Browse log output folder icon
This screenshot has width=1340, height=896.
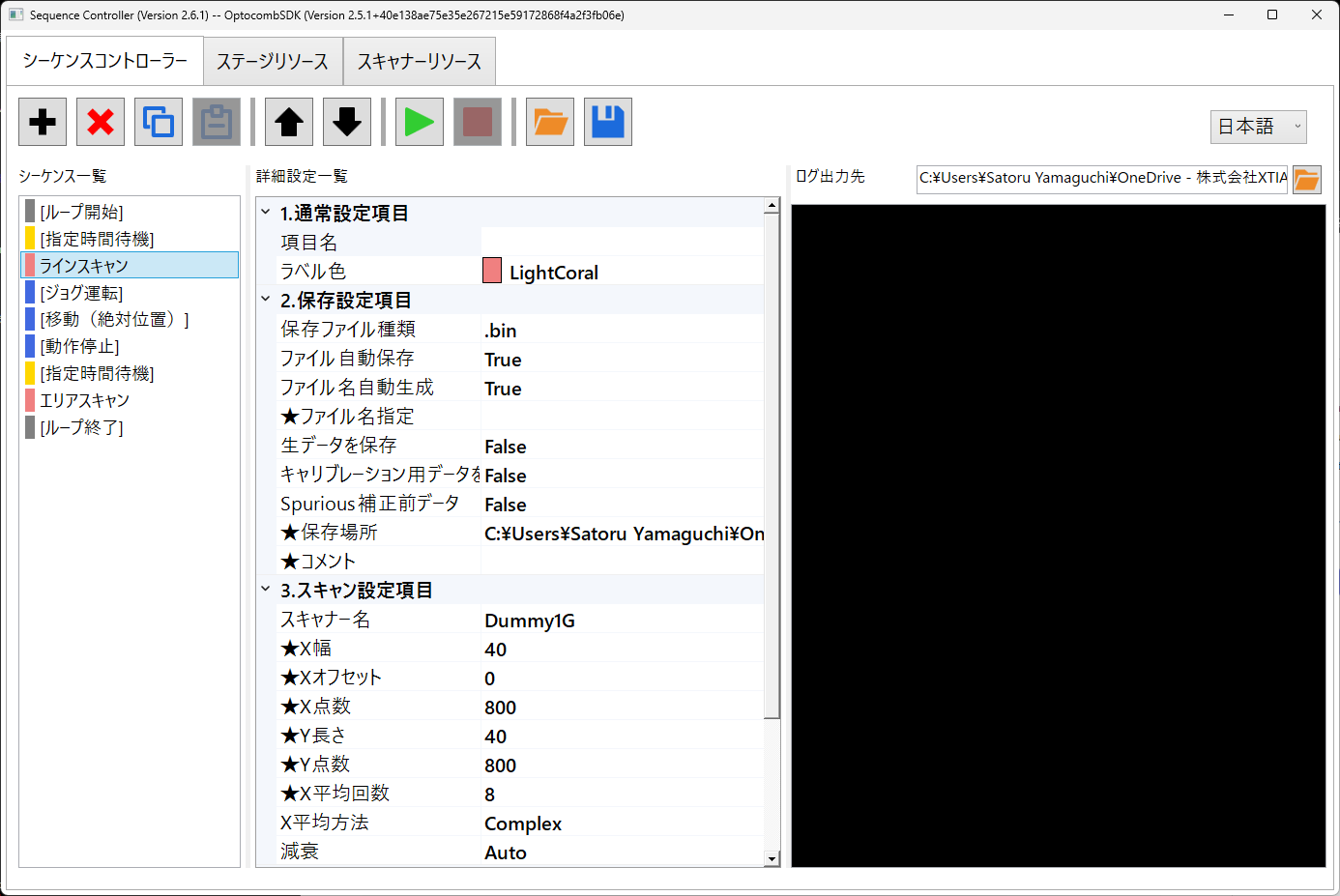[1307, 180]
